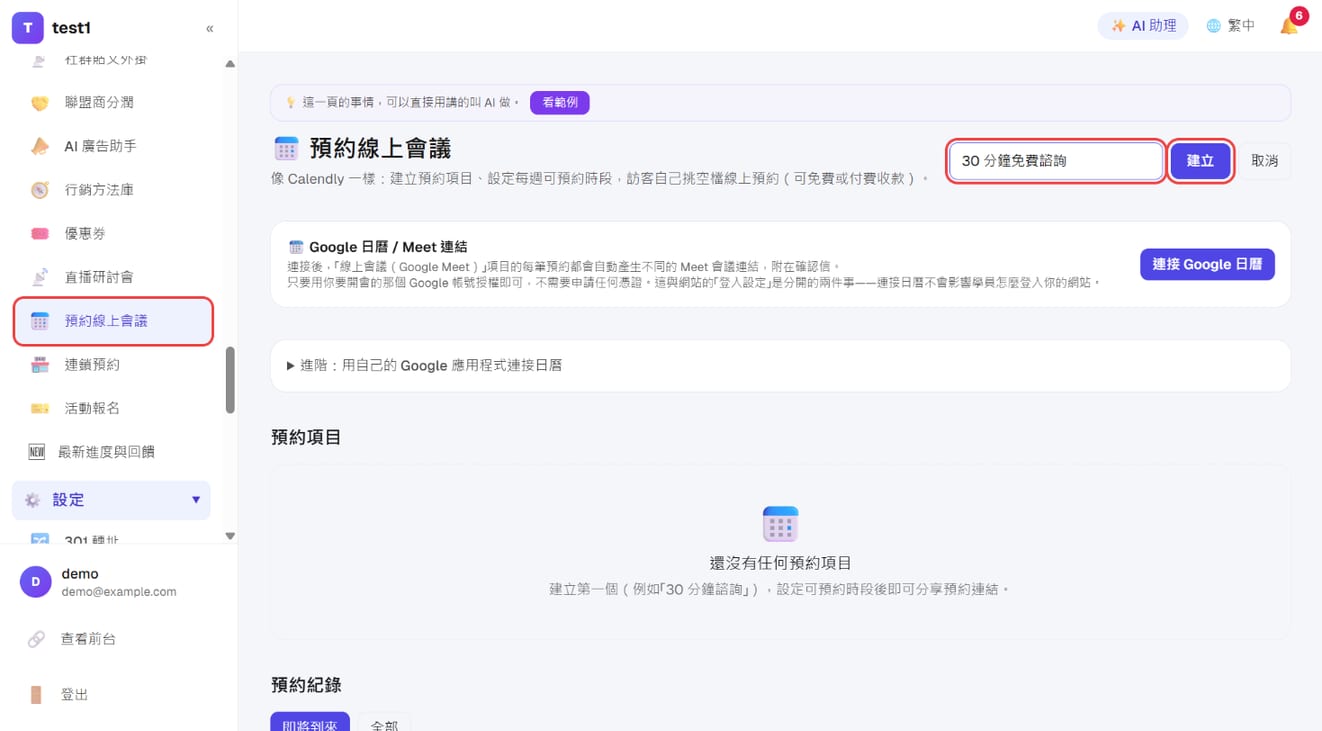1322x731 pixels.
Task: Click the 優惠券 coupon icon
Action: 39,233
